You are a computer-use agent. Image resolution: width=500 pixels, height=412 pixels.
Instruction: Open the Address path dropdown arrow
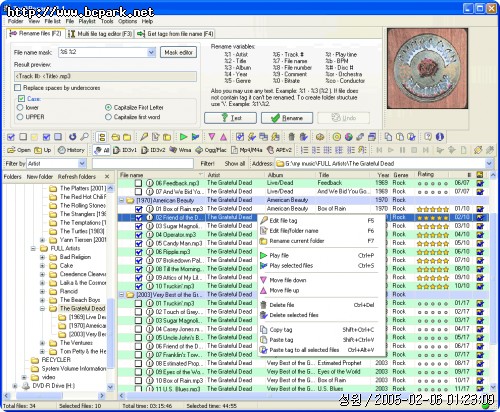[489, 164]
